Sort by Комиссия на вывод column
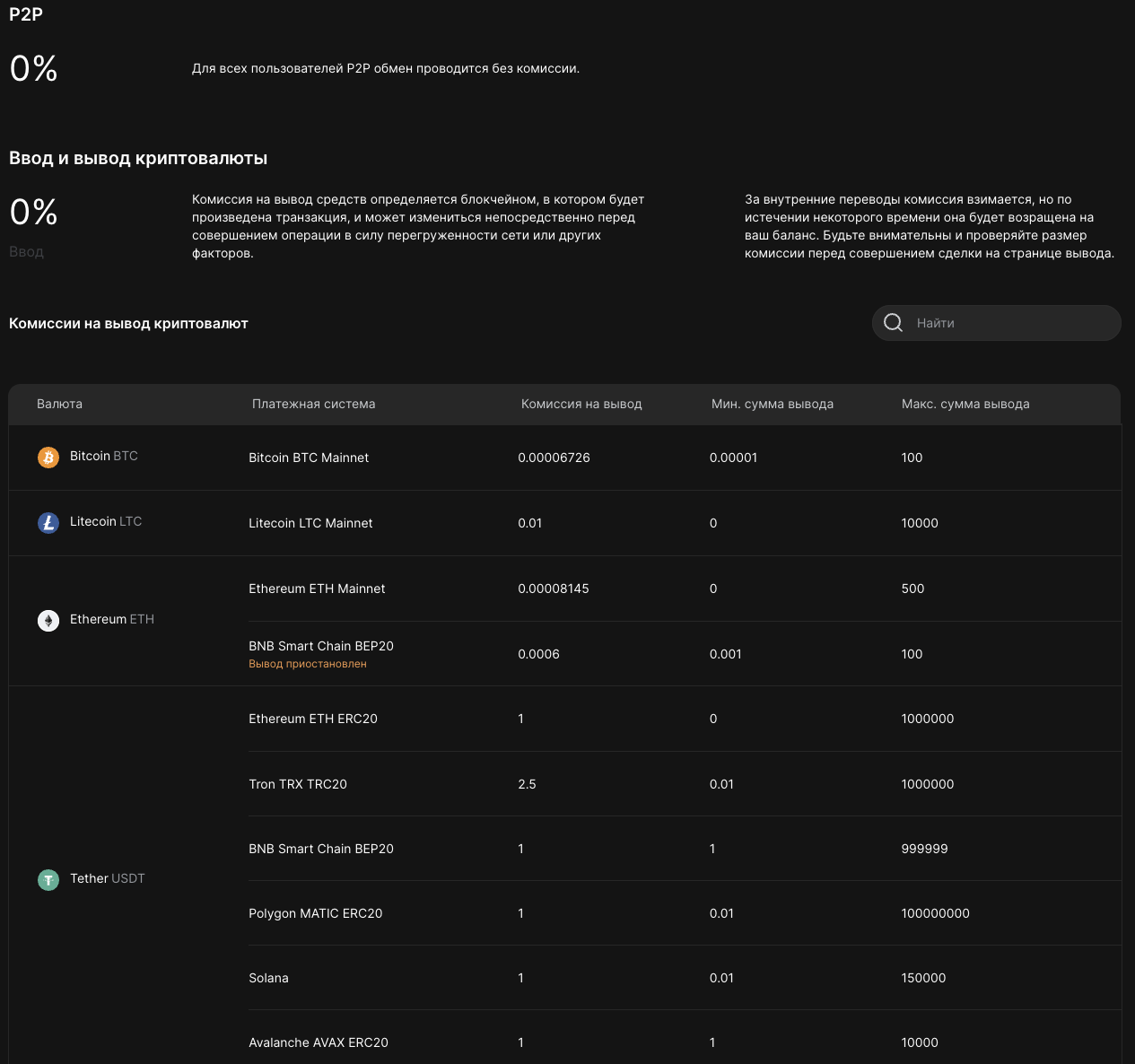The width and height of the screenshot is (1135, 1064). 581,404
